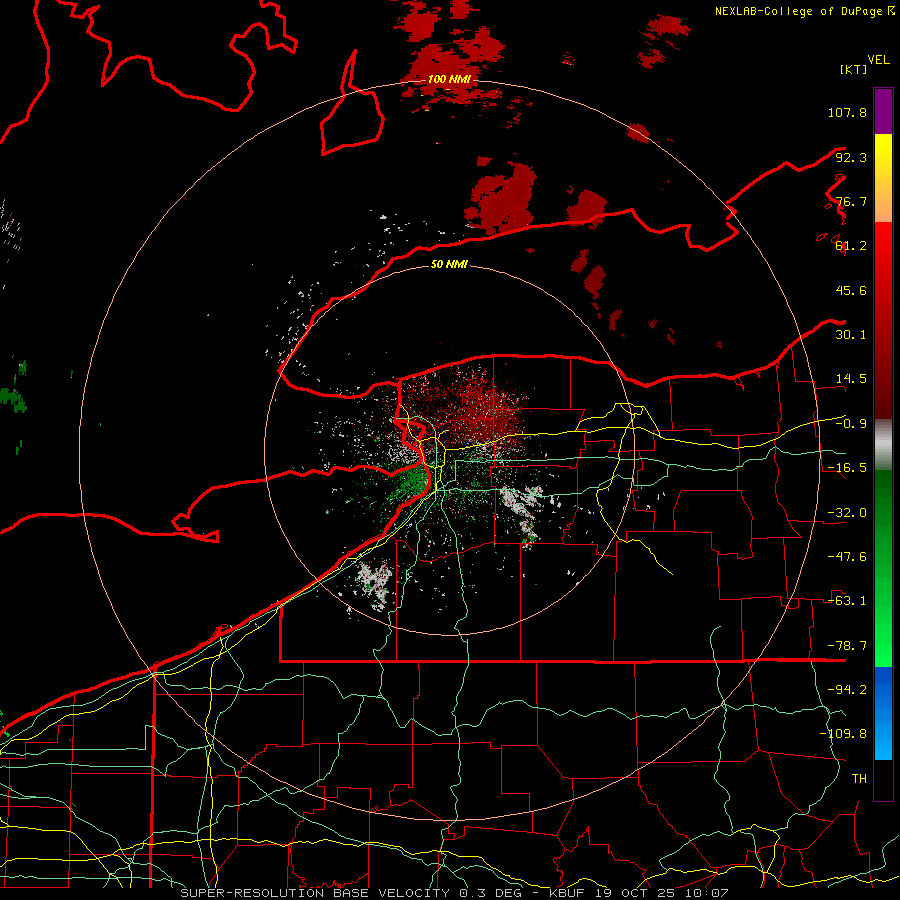The image size is (900, 900).
Task: Select the 92.3 value on velocity scale
Action: pyautogui.click(x=851, y=157)
